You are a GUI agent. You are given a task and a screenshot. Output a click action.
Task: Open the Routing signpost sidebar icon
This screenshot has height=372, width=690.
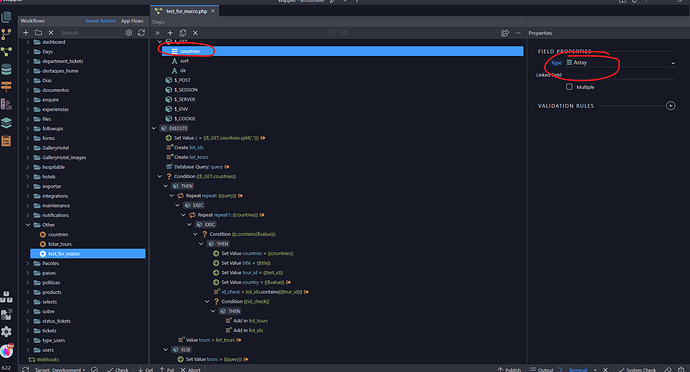tap(6, 87)
